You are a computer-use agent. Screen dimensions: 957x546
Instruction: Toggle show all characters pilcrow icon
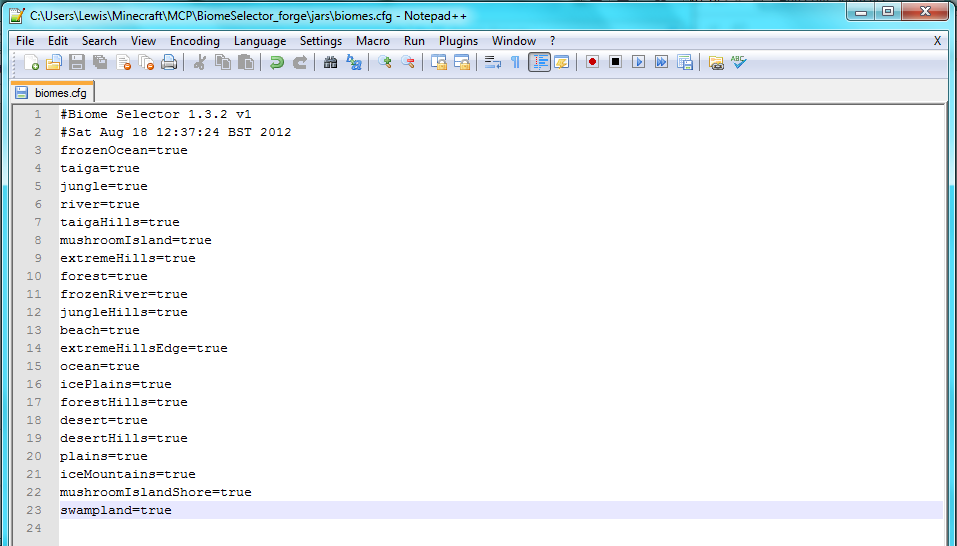516,62
